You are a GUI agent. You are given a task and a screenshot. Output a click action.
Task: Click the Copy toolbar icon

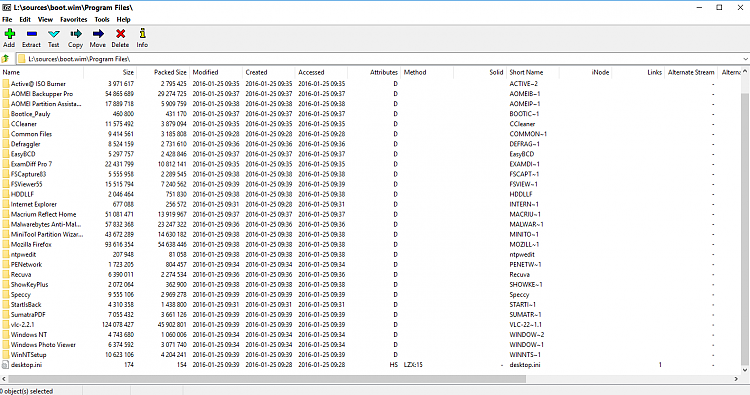point(76,34)
